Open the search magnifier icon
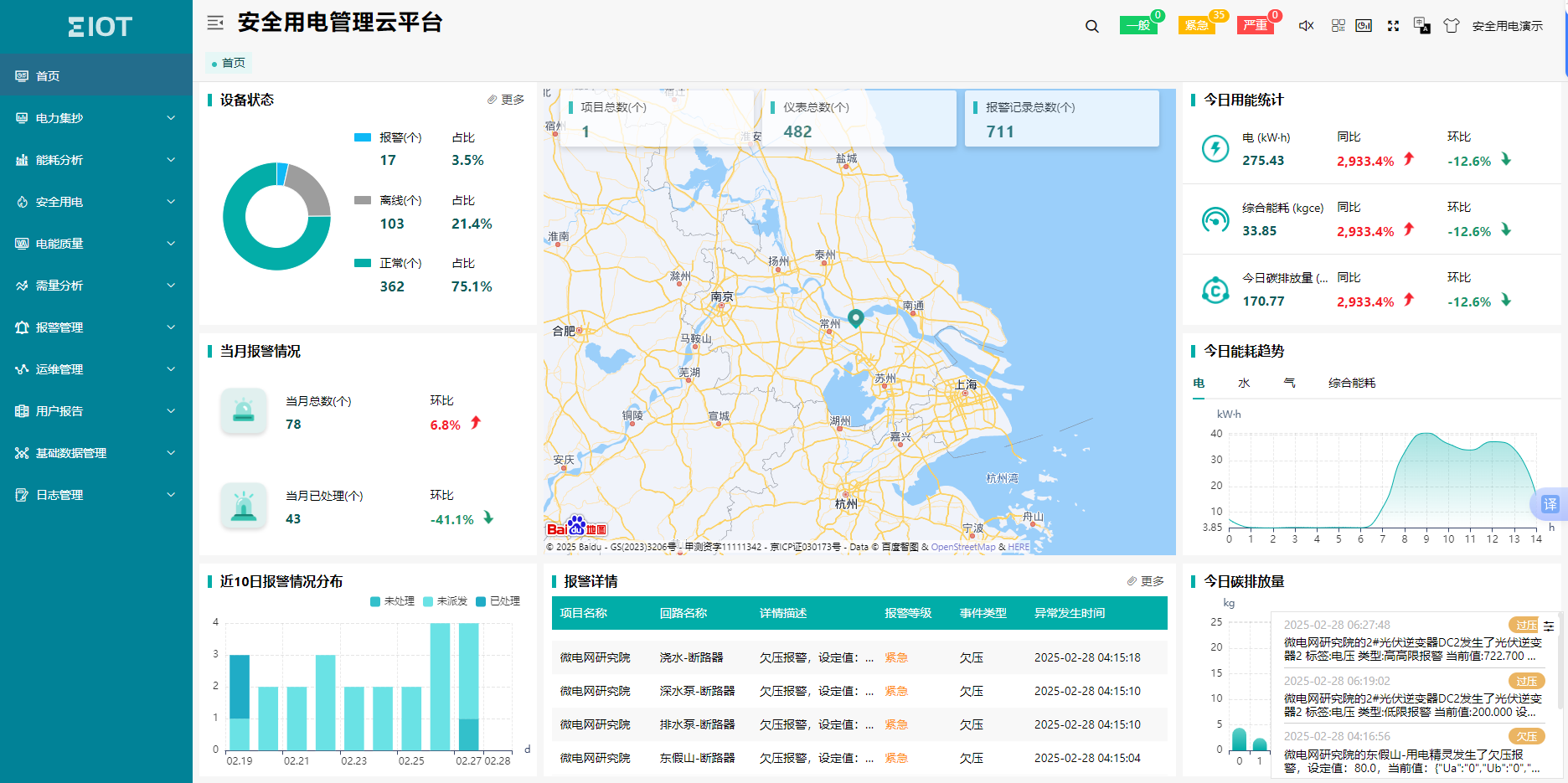This screenshot has height=783, width=1568. (x=1092, y=26)
